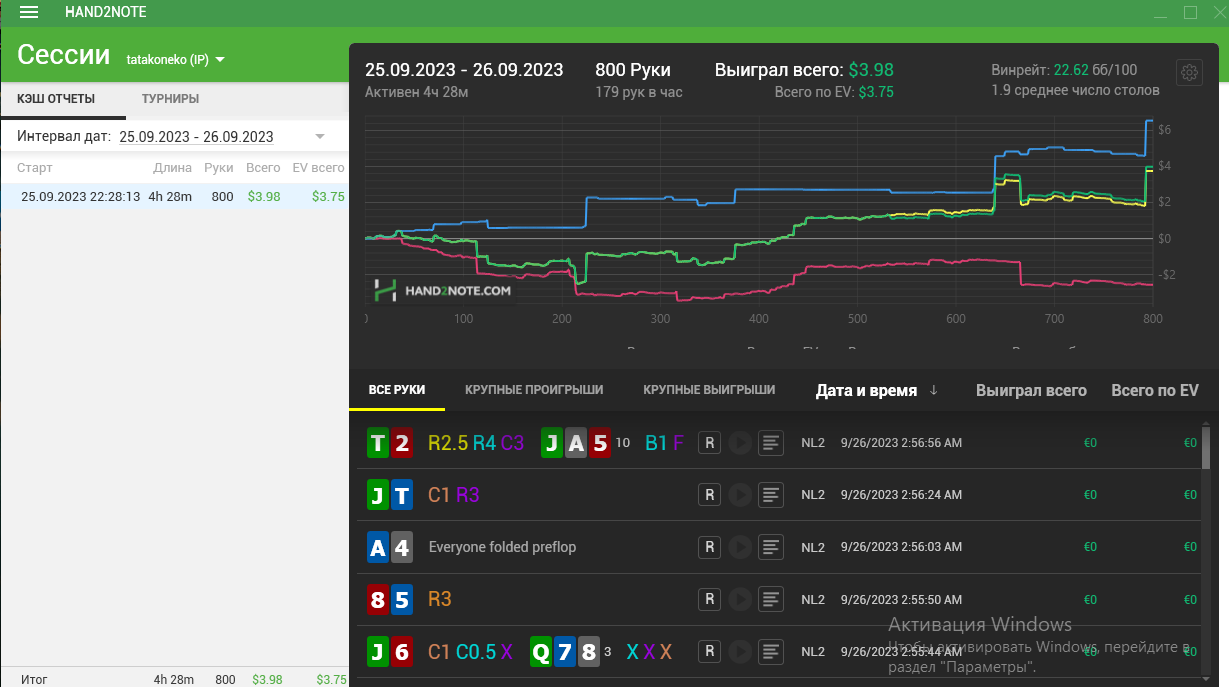Click the JA5 flop cards in T2 hand

click(x=576, y=442)
